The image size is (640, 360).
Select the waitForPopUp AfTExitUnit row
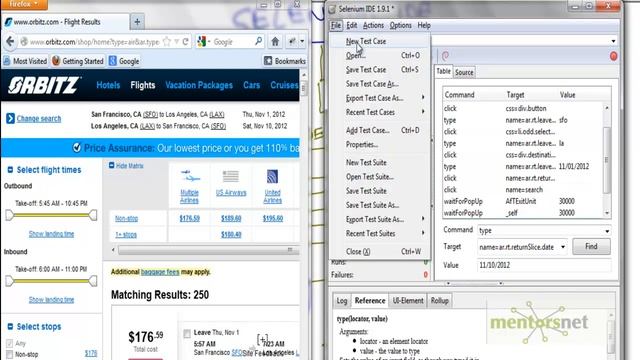pyautogui.click(x=524, y=201)
